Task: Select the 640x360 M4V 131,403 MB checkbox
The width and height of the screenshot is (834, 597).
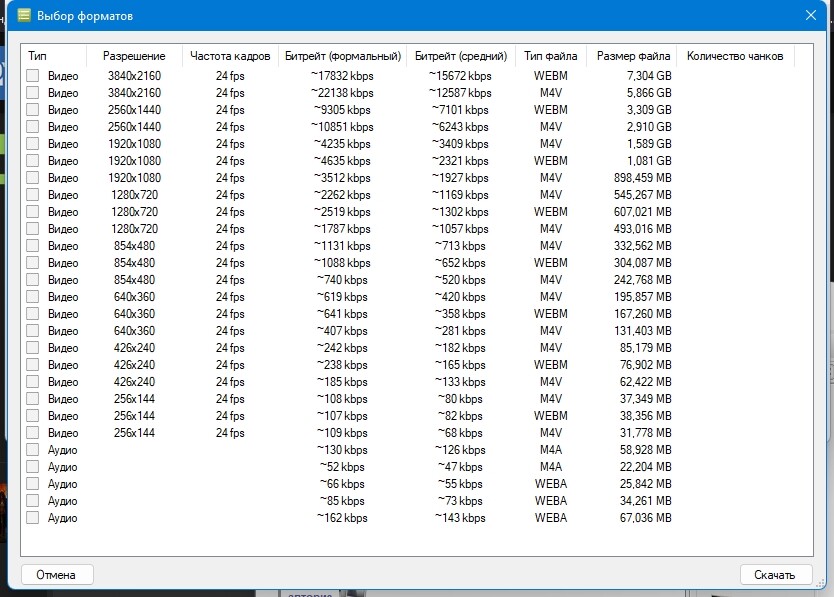Action: point(32,330)
